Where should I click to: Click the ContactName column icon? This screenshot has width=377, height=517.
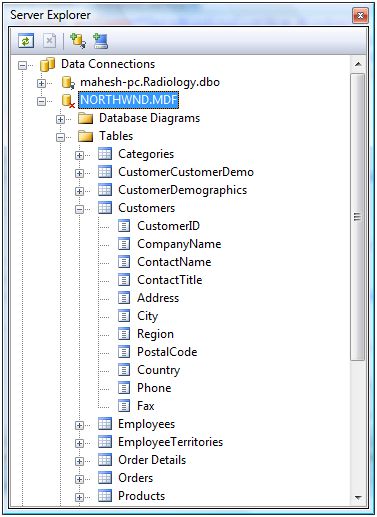pos(124,262)
